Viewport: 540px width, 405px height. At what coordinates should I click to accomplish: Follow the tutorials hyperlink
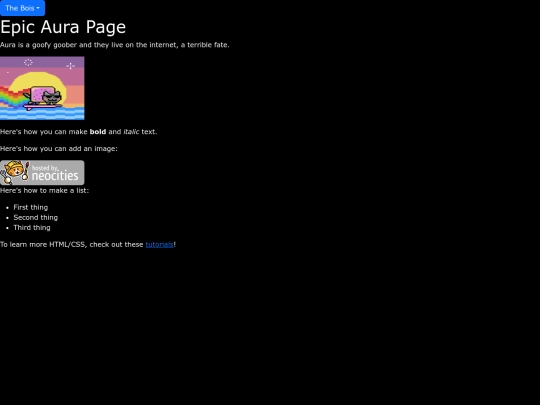[159, 245]
